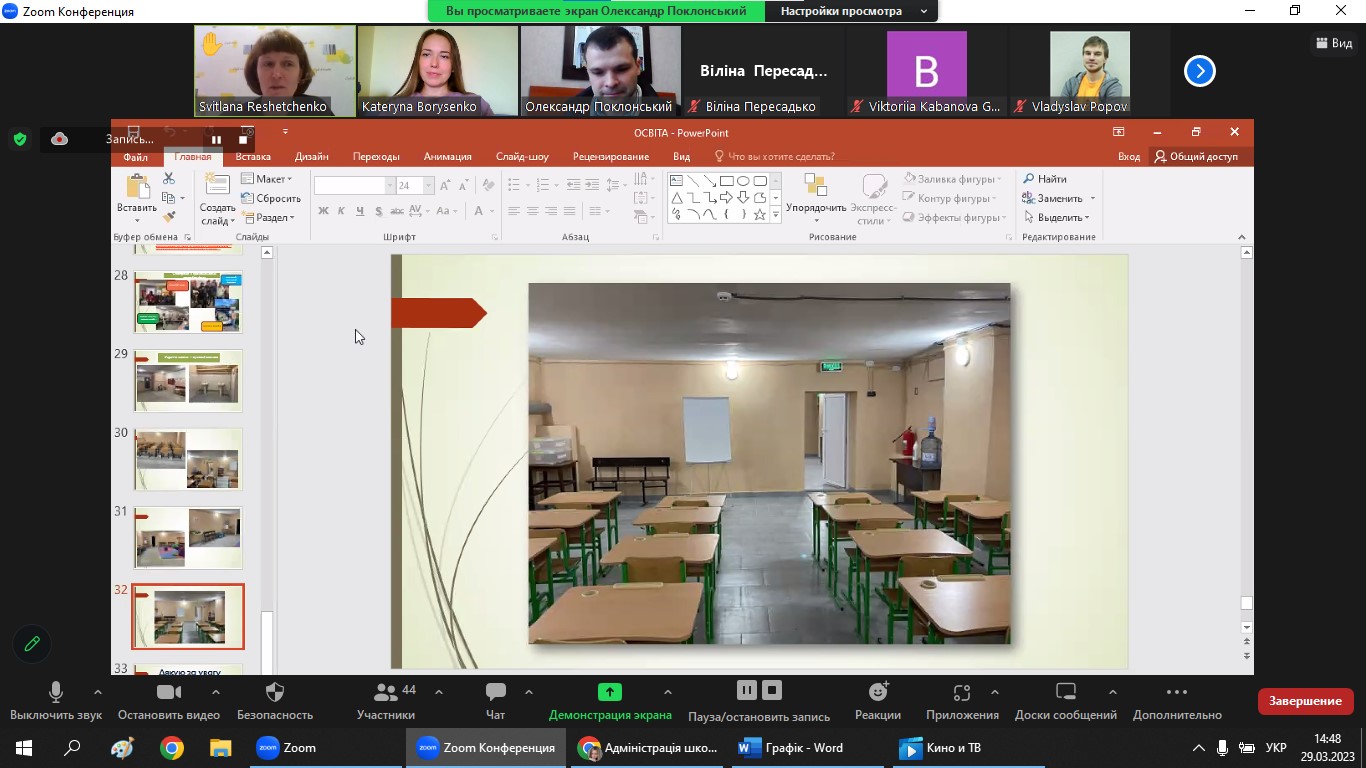Viewport: 1366px width, 768px height.
Task: Open the Apps icon in Zoom toolbar
Action: coord(962,692)
